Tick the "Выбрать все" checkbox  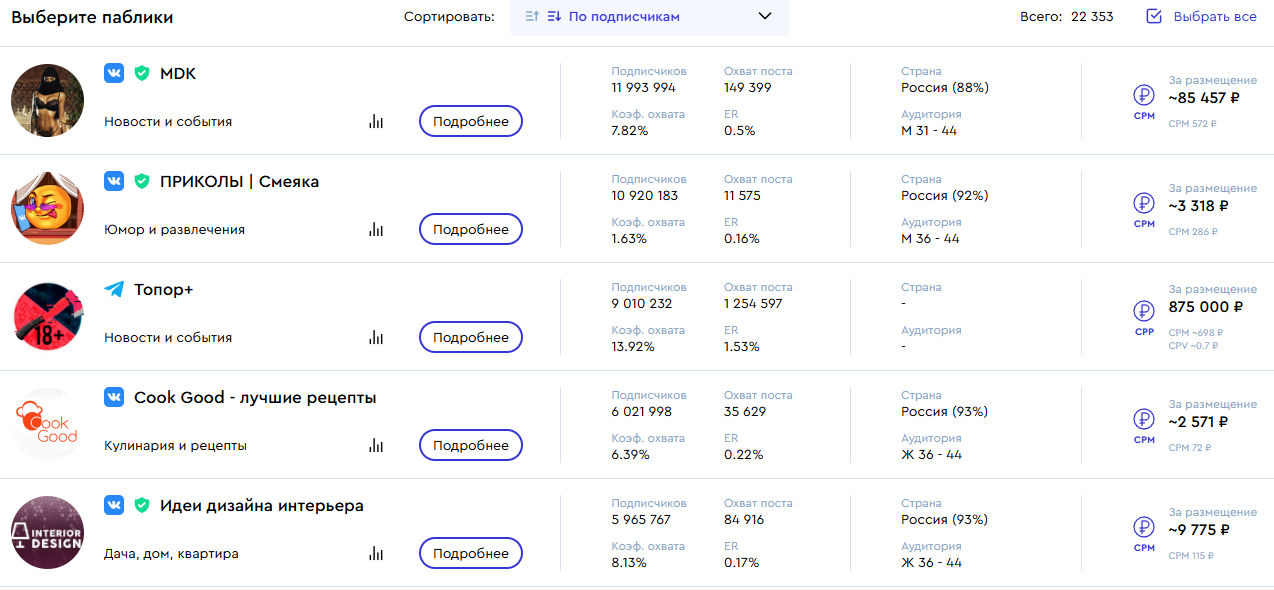tap(1154, 16)
